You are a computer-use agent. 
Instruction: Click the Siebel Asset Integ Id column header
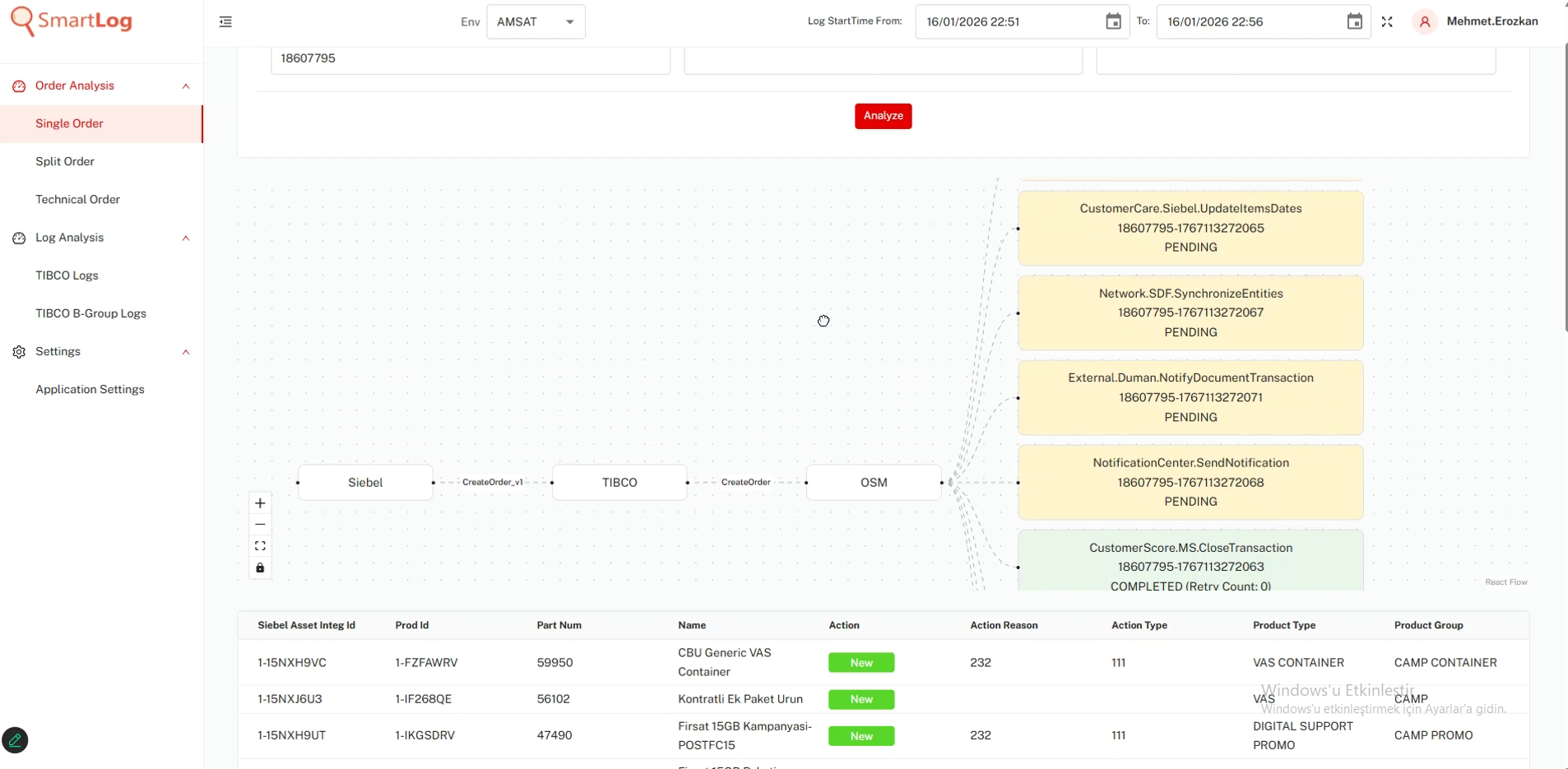coord(307,626)
